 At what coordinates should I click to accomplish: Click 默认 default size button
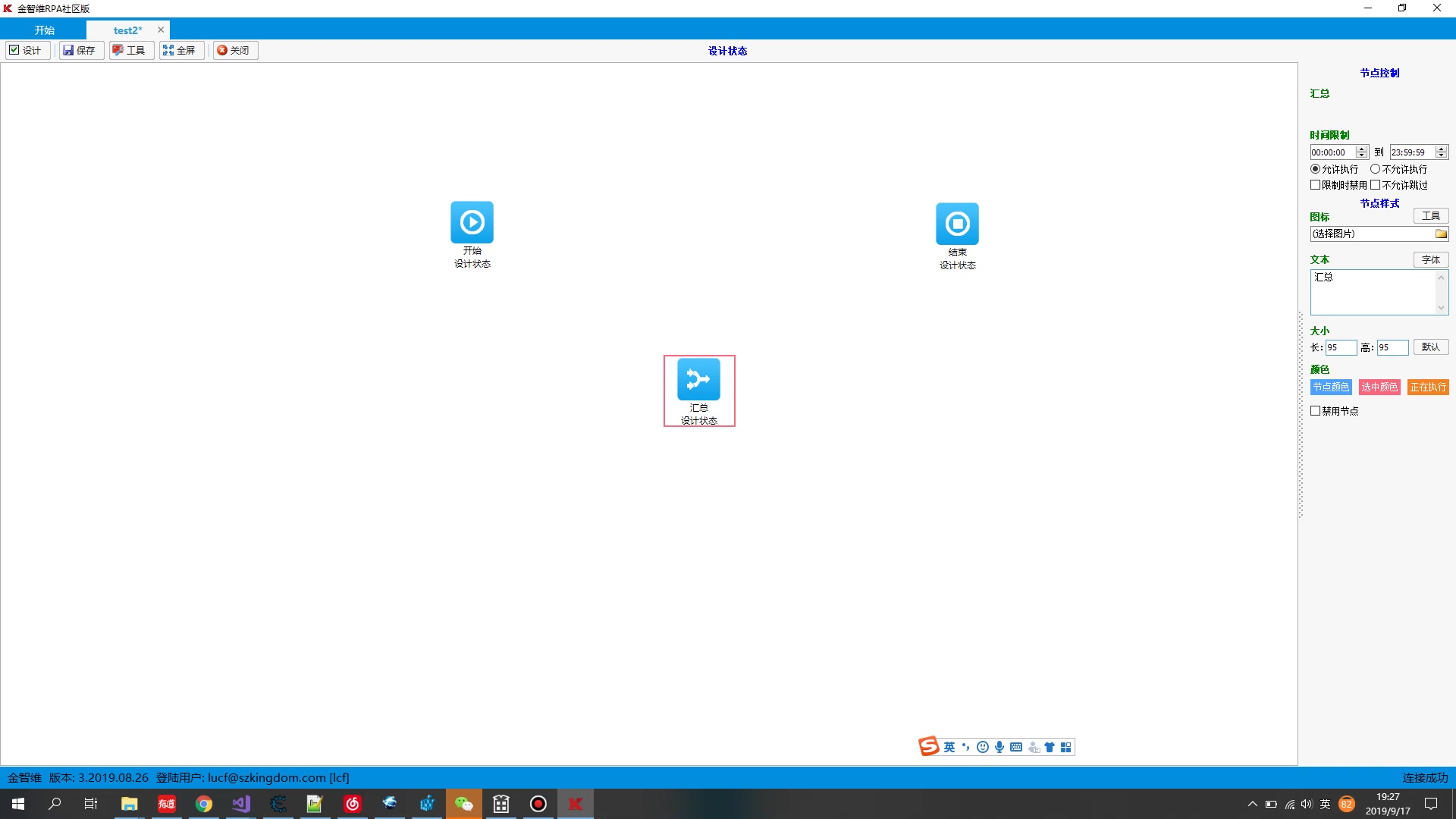click(x=1431, y=347)
